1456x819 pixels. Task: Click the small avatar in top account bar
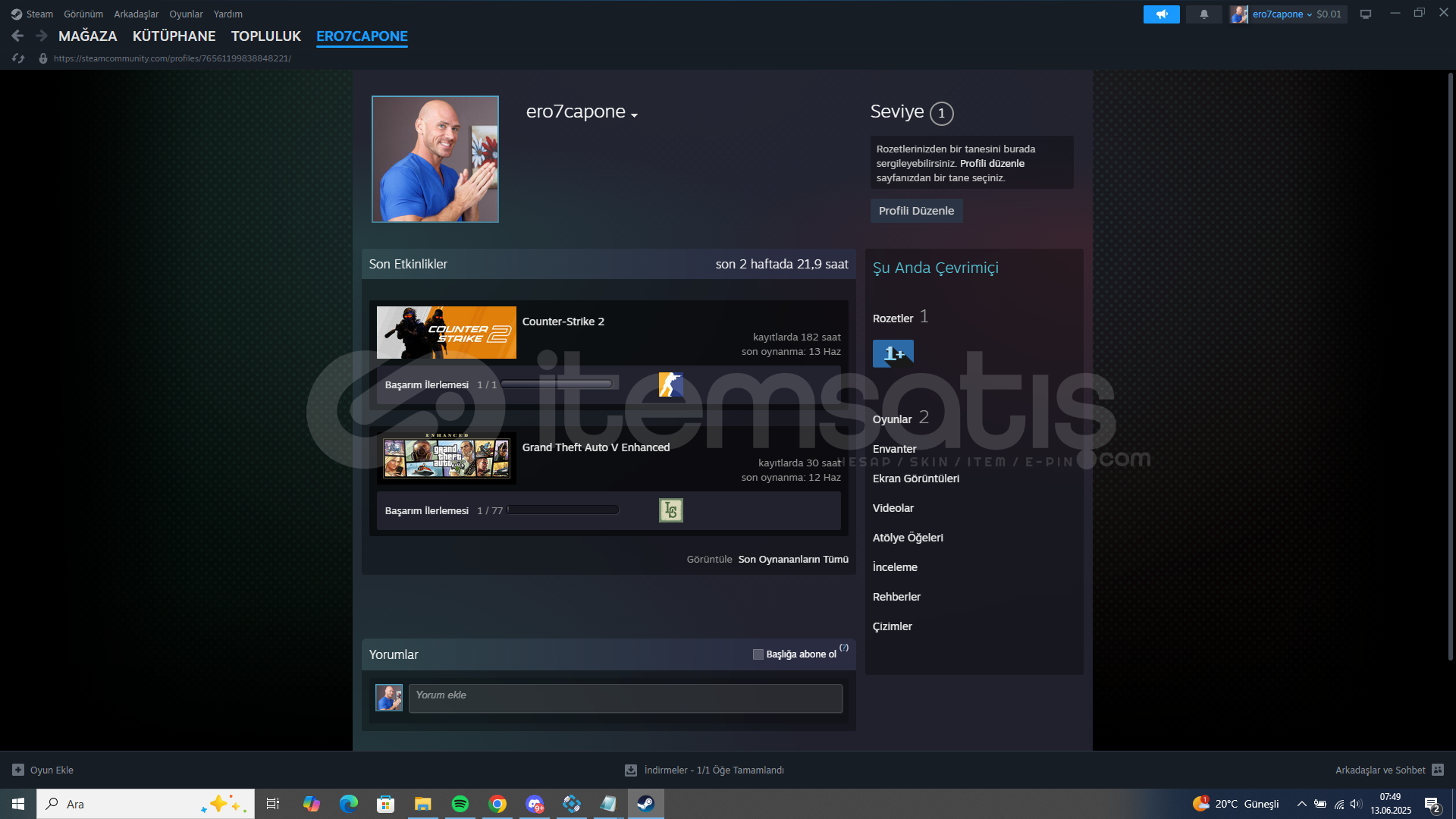[1239, 14]
